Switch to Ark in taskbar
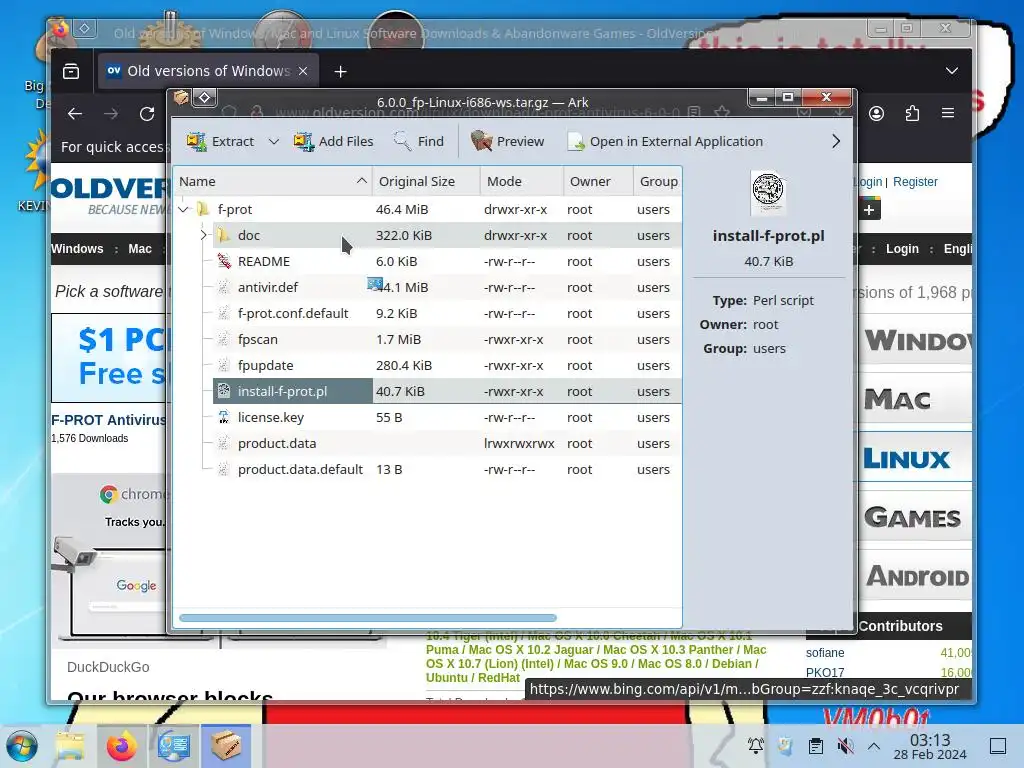 click(226, 746)
